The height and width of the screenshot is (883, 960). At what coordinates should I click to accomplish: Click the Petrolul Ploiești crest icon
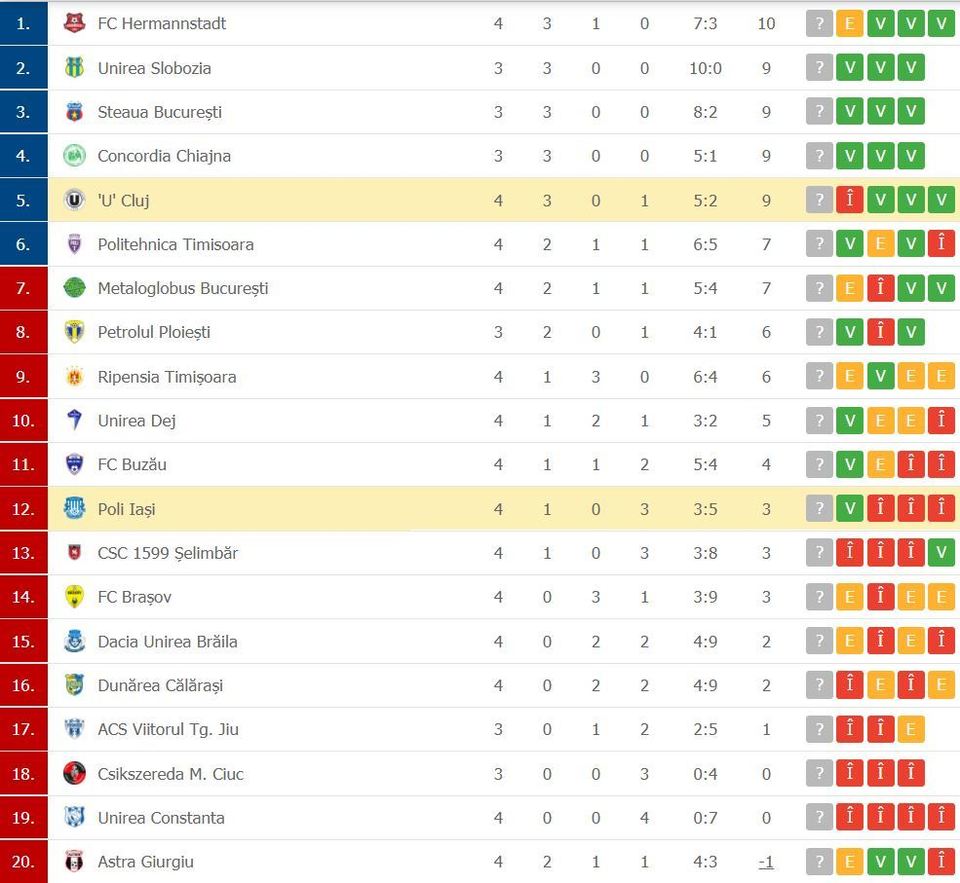tap(75, 332)
